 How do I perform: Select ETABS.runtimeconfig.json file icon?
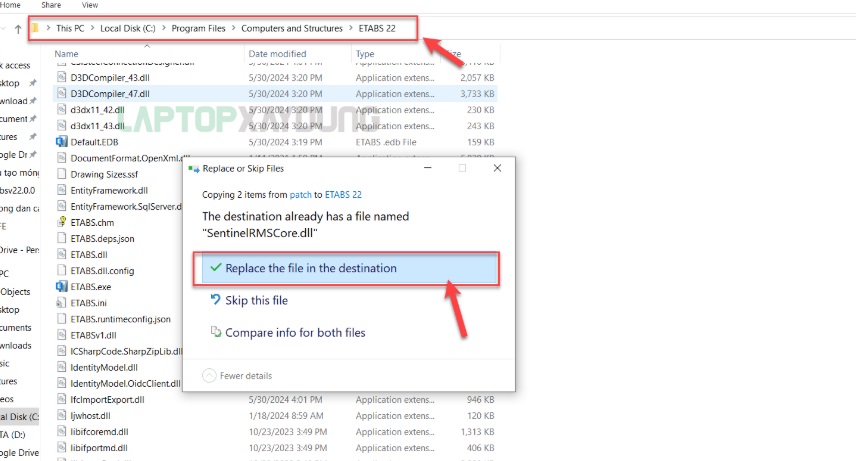tap(62, 319)
